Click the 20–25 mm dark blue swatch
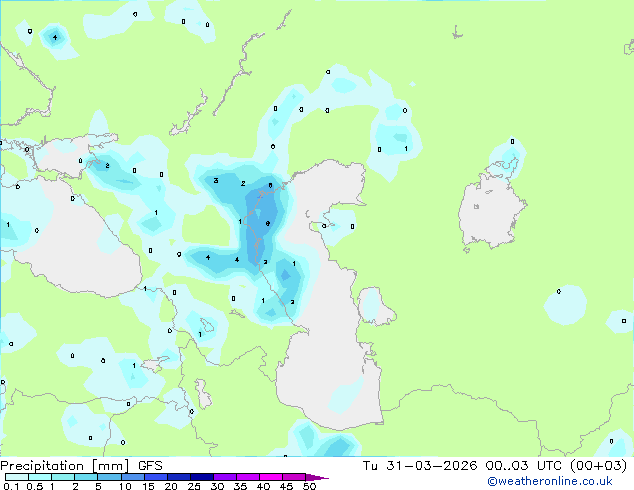Image resolution: width=634 pixels, height=490 pixels. click(179, 477)
